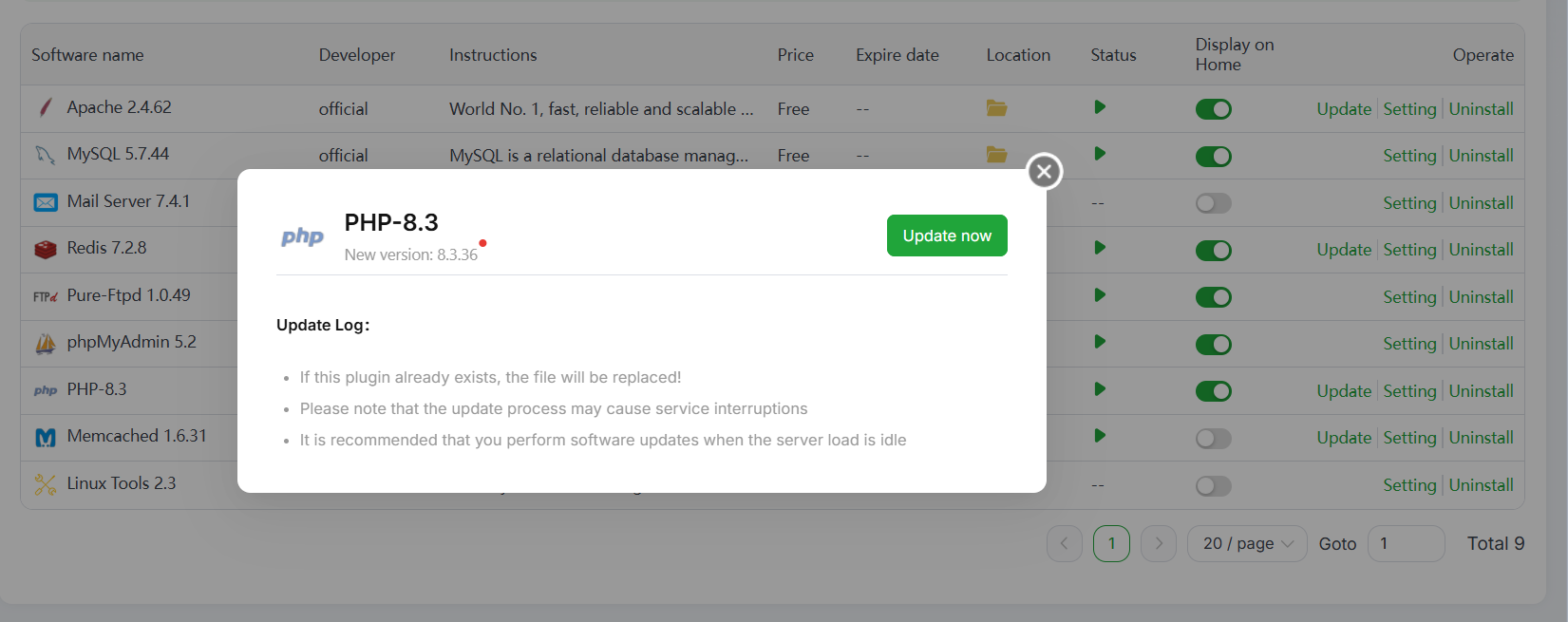Open MySQL install location folder
Screen dimensions: 1568x622
pos(996,154)
